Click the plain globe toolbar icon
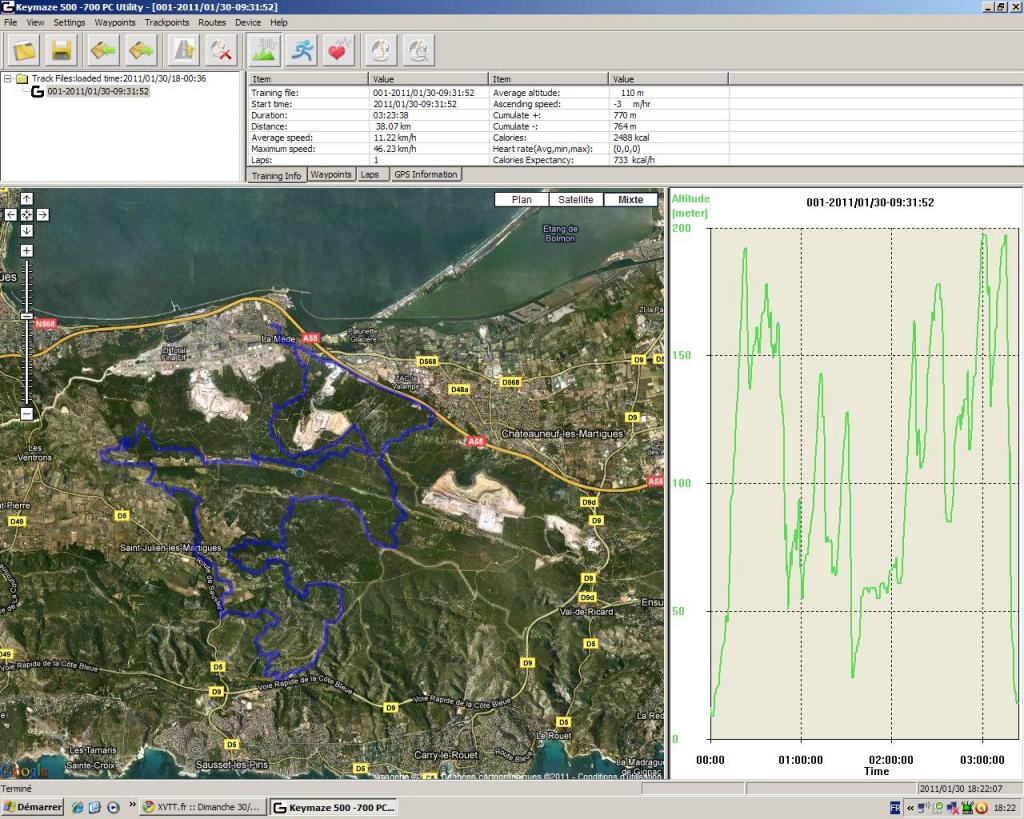The width and height of the screenshot is (1024, 819). (x=381, y=50)
